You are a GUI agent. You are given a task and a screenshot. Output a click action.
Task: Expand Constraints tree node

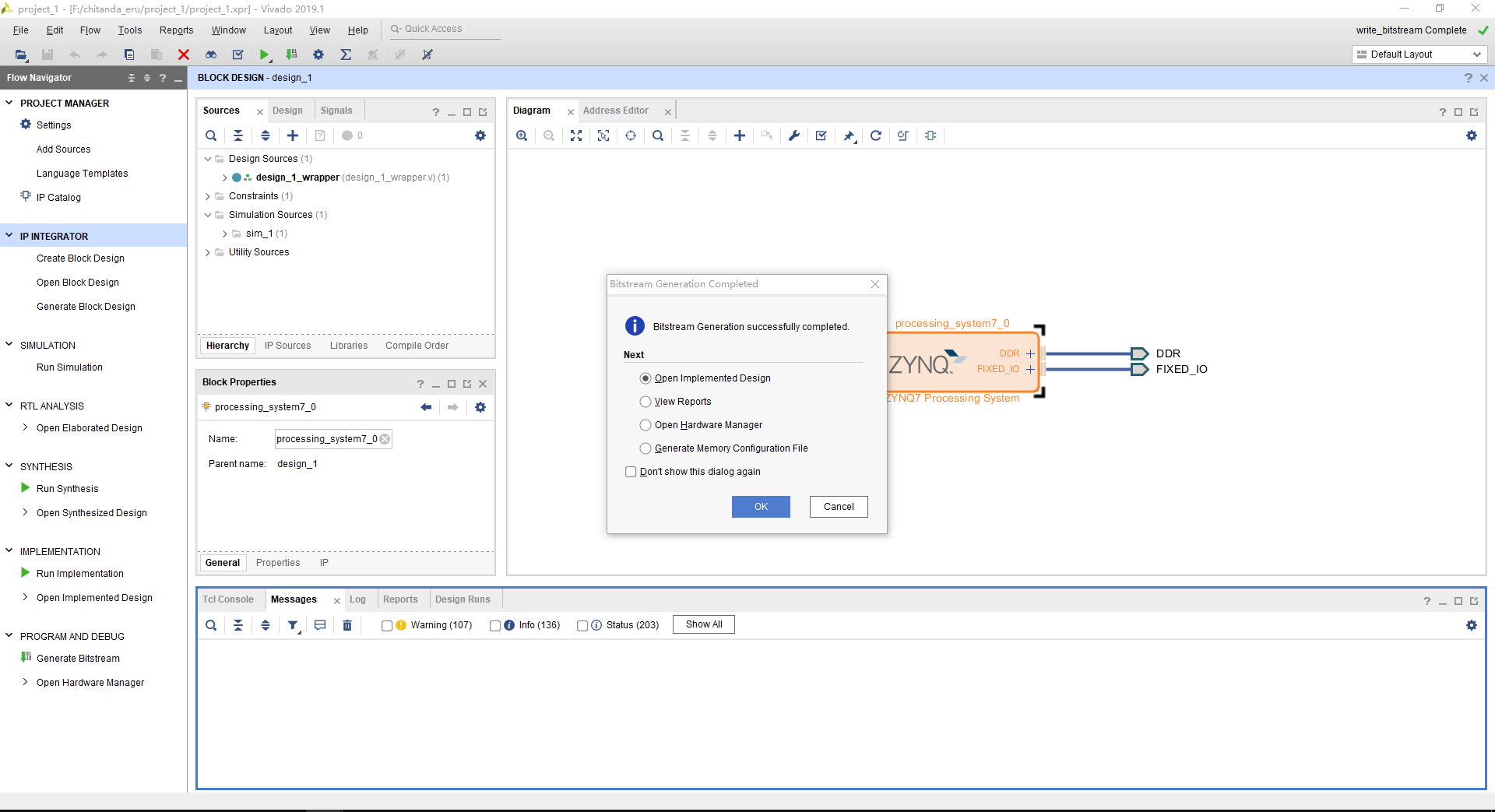(x=208, y=196)
